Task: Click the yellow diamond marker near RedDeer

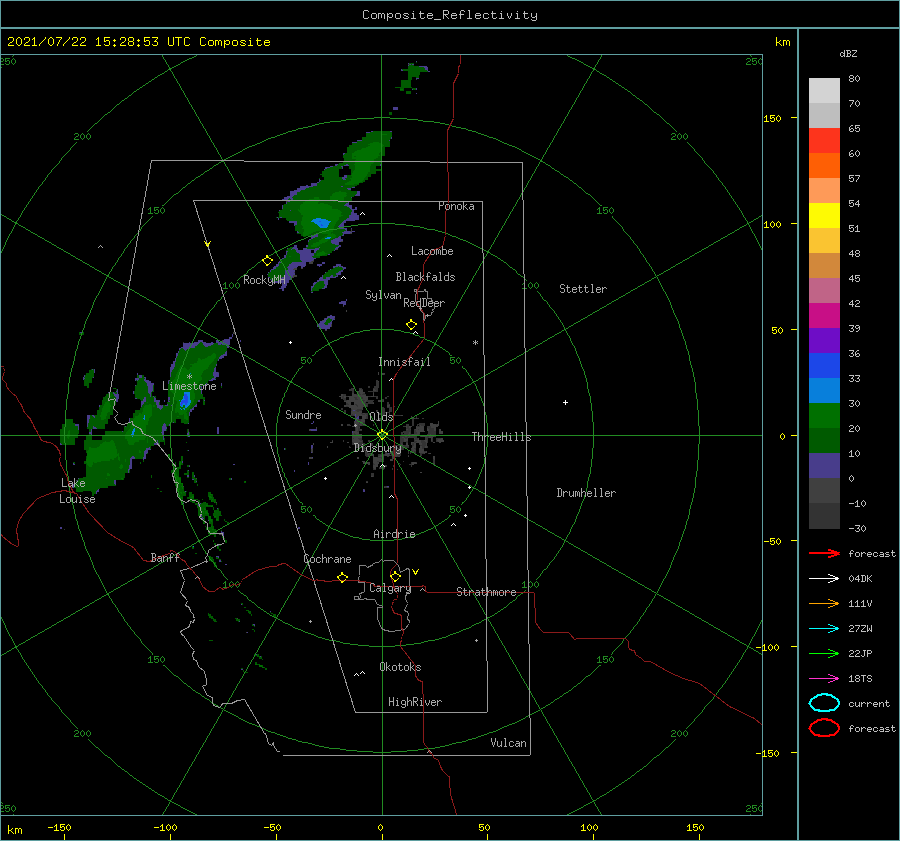Action: point(412,325)
